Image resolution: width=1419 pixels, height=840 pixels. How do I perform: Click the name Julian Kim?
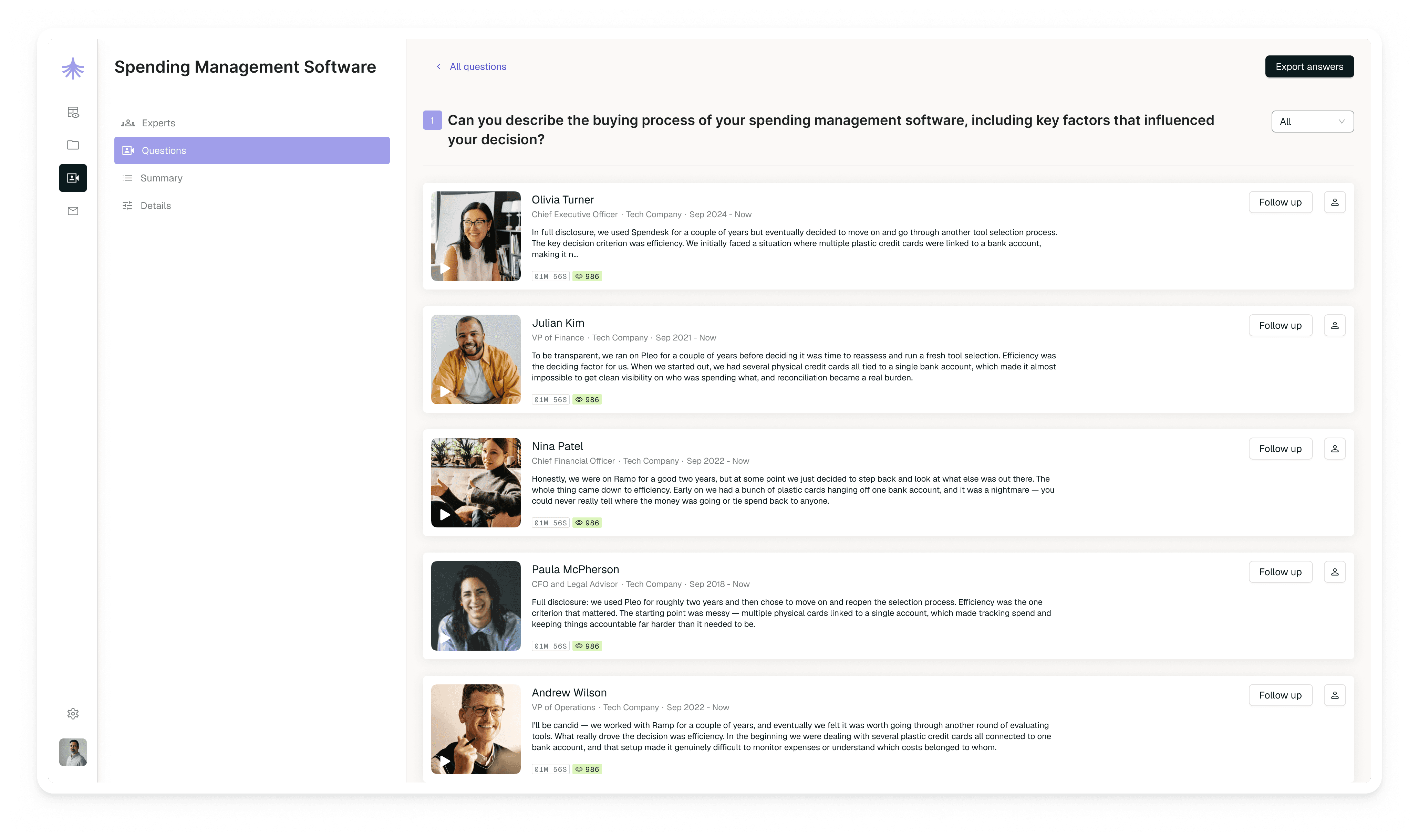pyautogui.click(x=558, y=323)
